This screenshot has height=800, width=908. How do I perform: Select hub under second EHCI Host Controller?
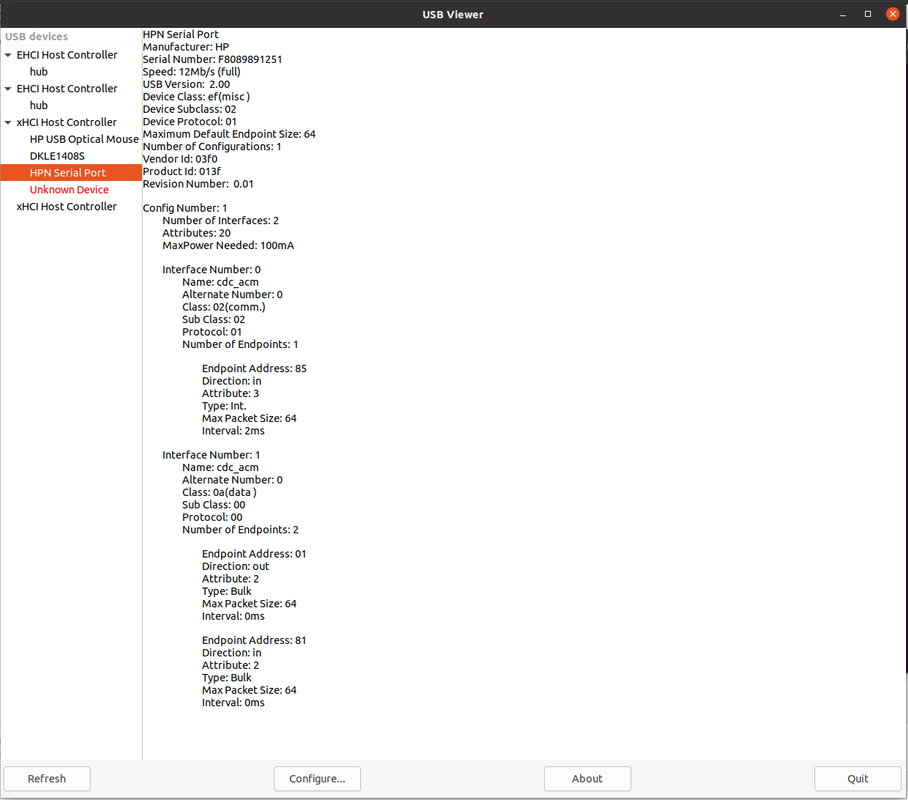(x=71, y=105)
